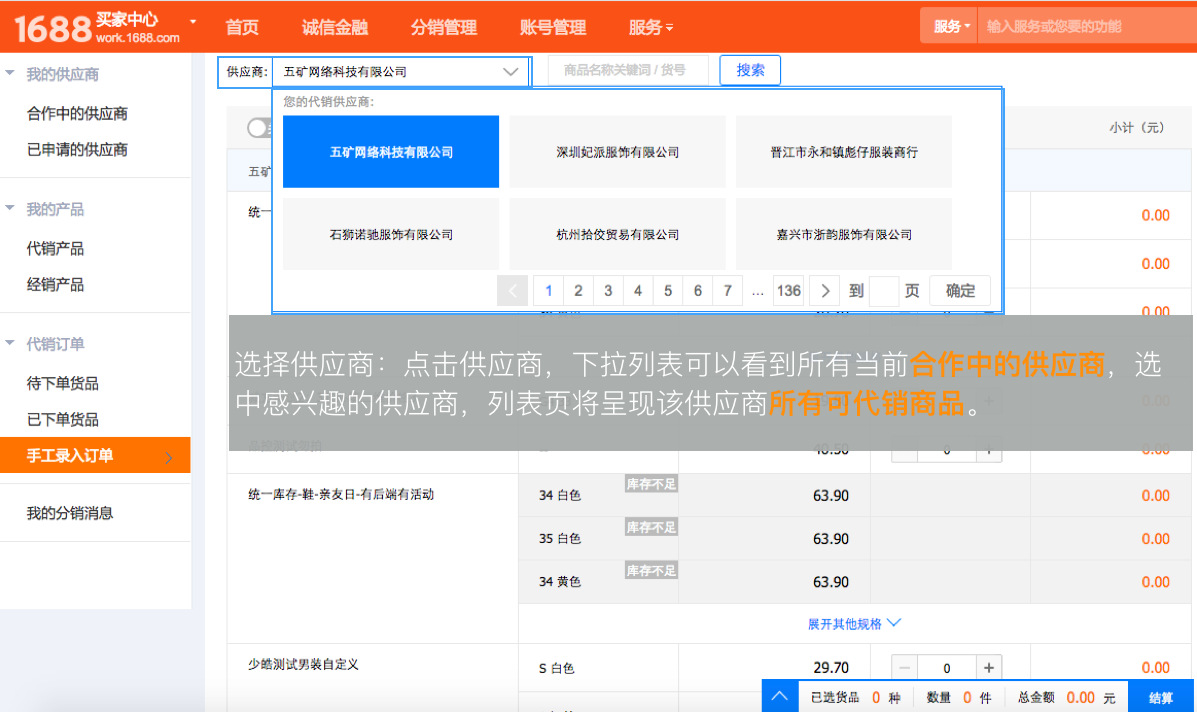Screen dimensions: 1197x716
Task: Focus the 商品名称关键词/货号 input field
Action: pyautogui.click(x=628, y=70)
